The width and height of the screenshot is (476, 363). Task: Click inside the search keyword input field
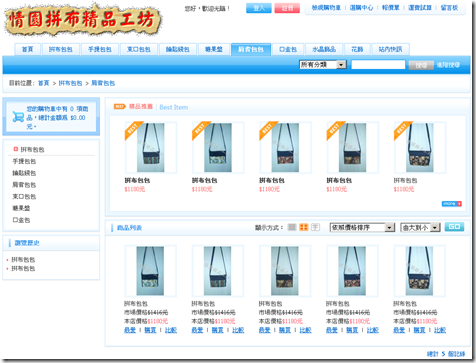[x=378, y=65]
